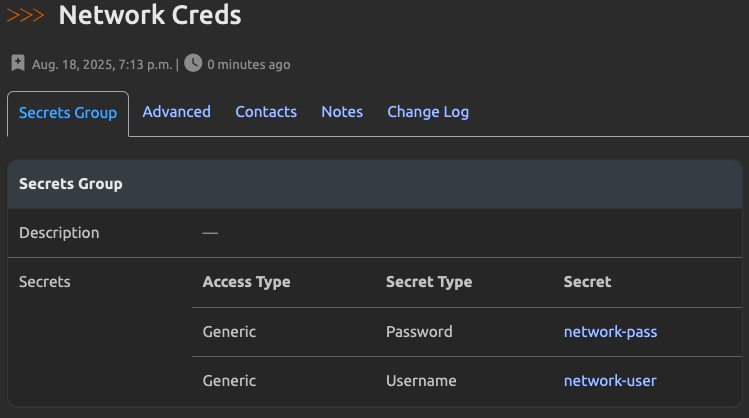
Task: Follow the network-user secret link
Action: [610, 381]
